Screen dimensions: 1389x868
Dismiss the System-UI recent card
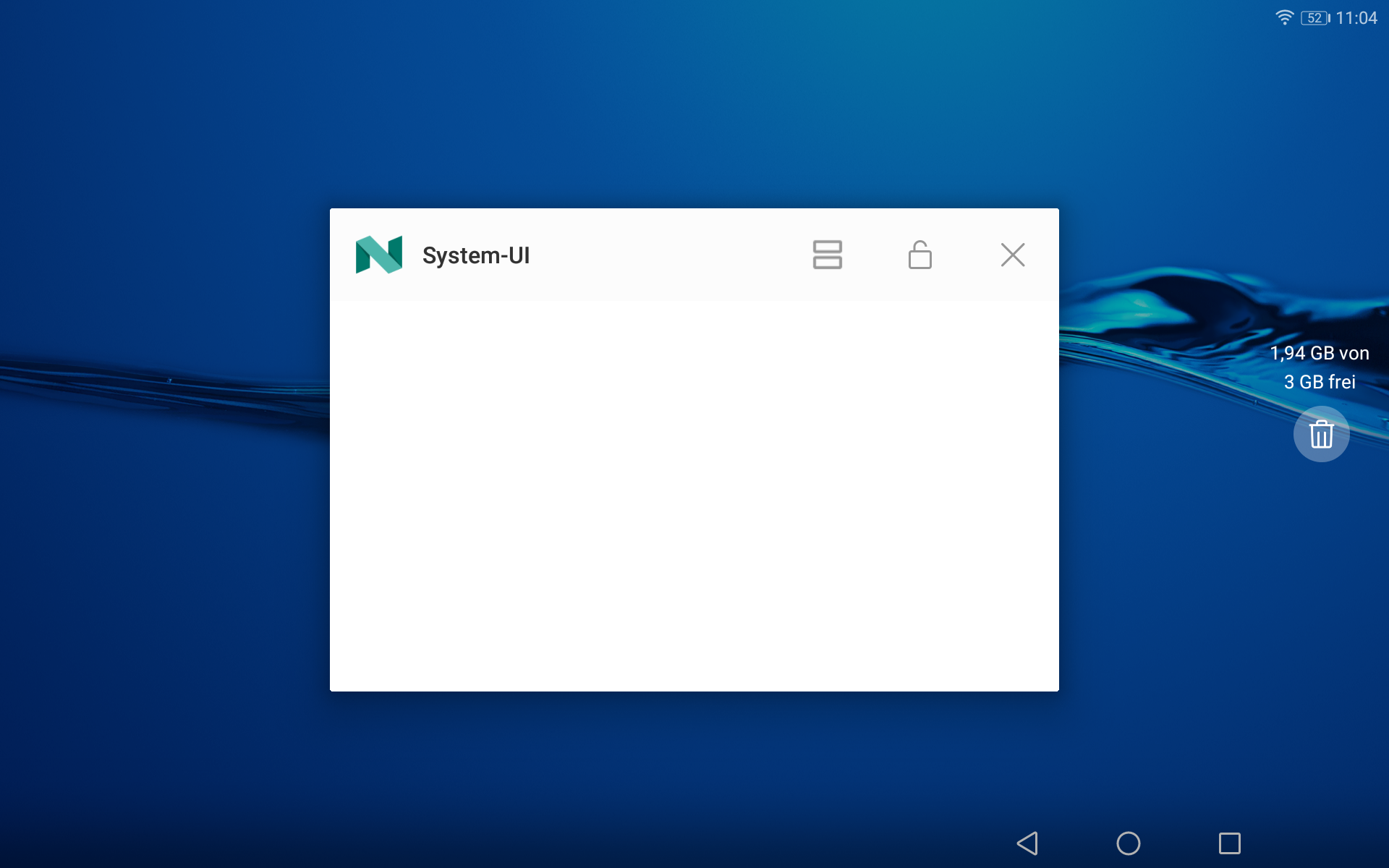click(1012, 255)
